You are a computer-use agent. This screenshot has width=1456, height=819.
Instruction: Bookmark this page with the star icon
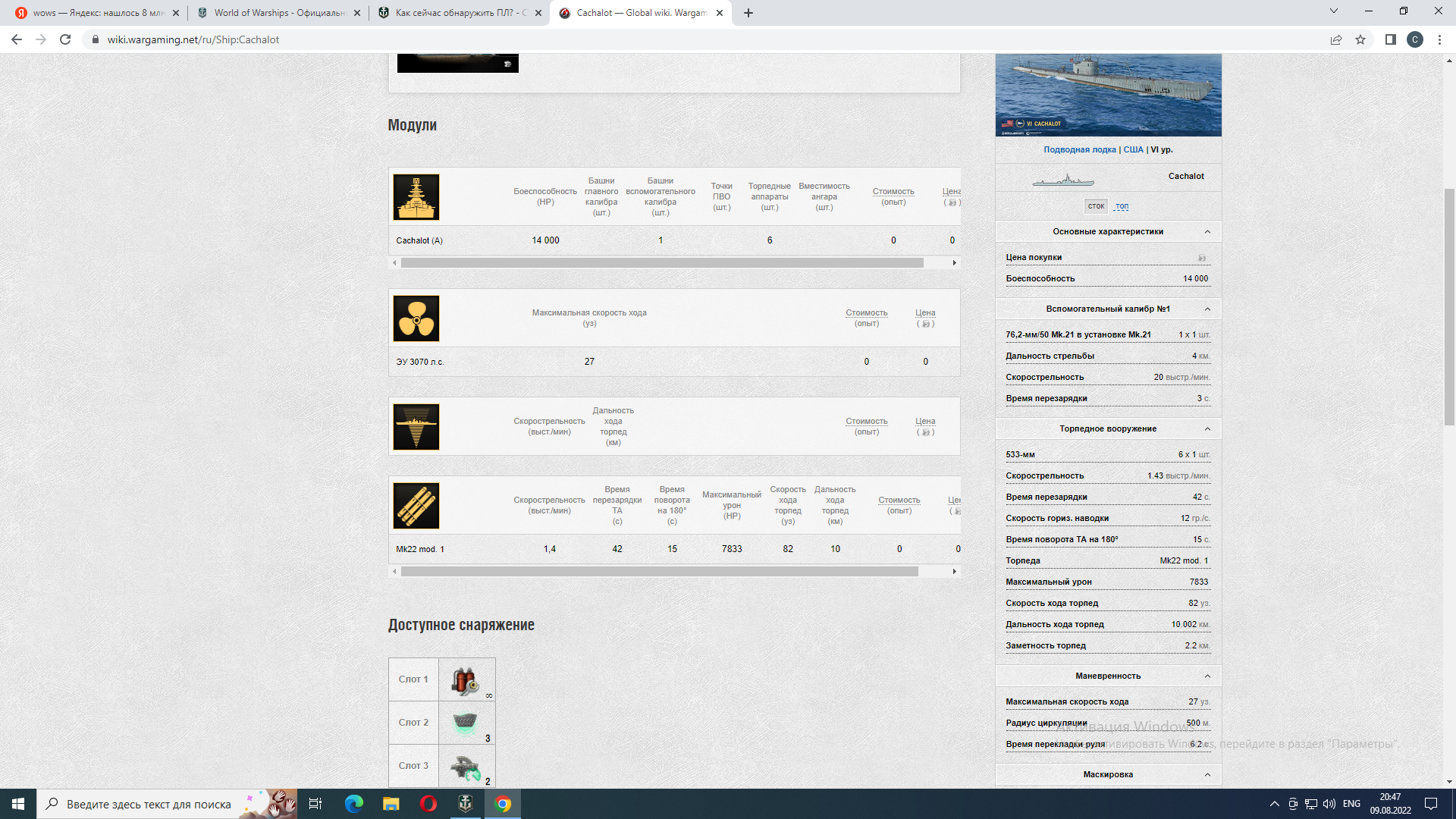[1360, 39]
